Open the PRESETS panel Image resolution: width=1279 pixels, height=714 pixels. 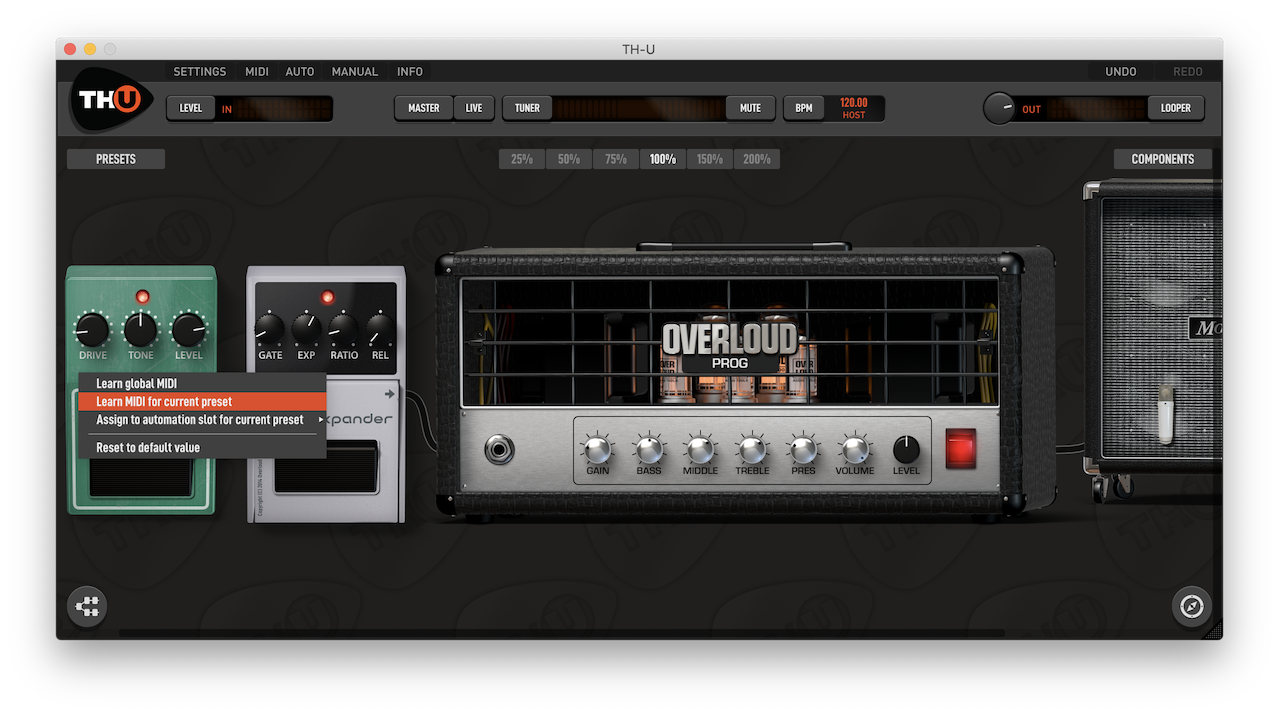coord(116,159)
